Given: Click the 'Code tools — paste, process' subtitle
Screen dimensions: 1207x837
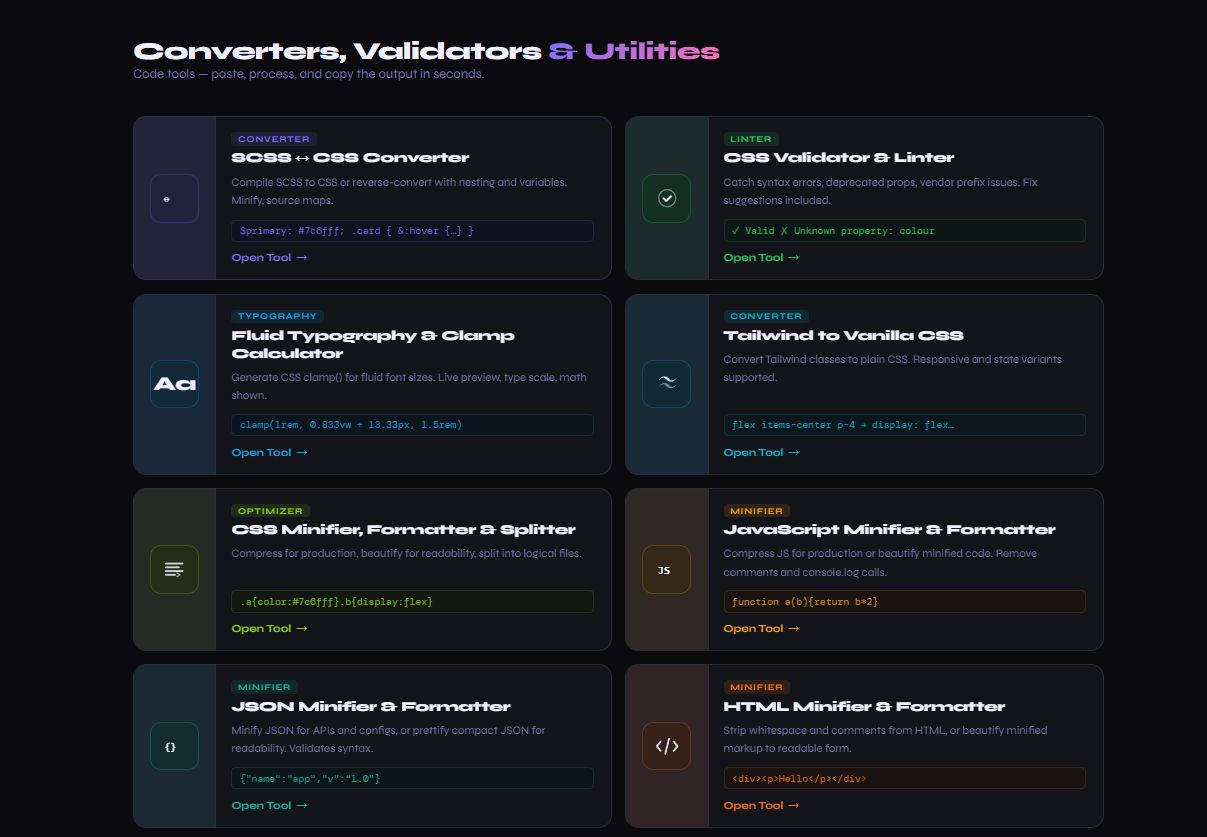Looking at the screenshot, I should 309,74.
